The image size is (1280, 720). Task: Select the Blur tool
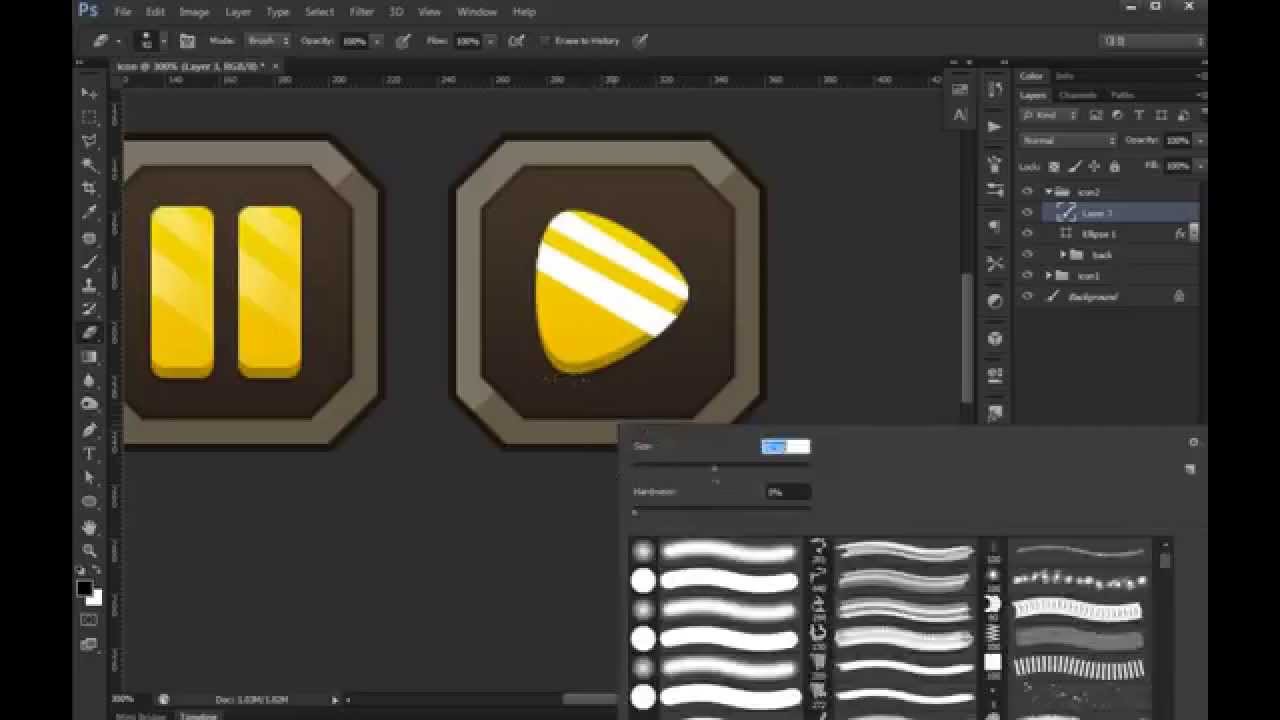[x=90, y=381]
